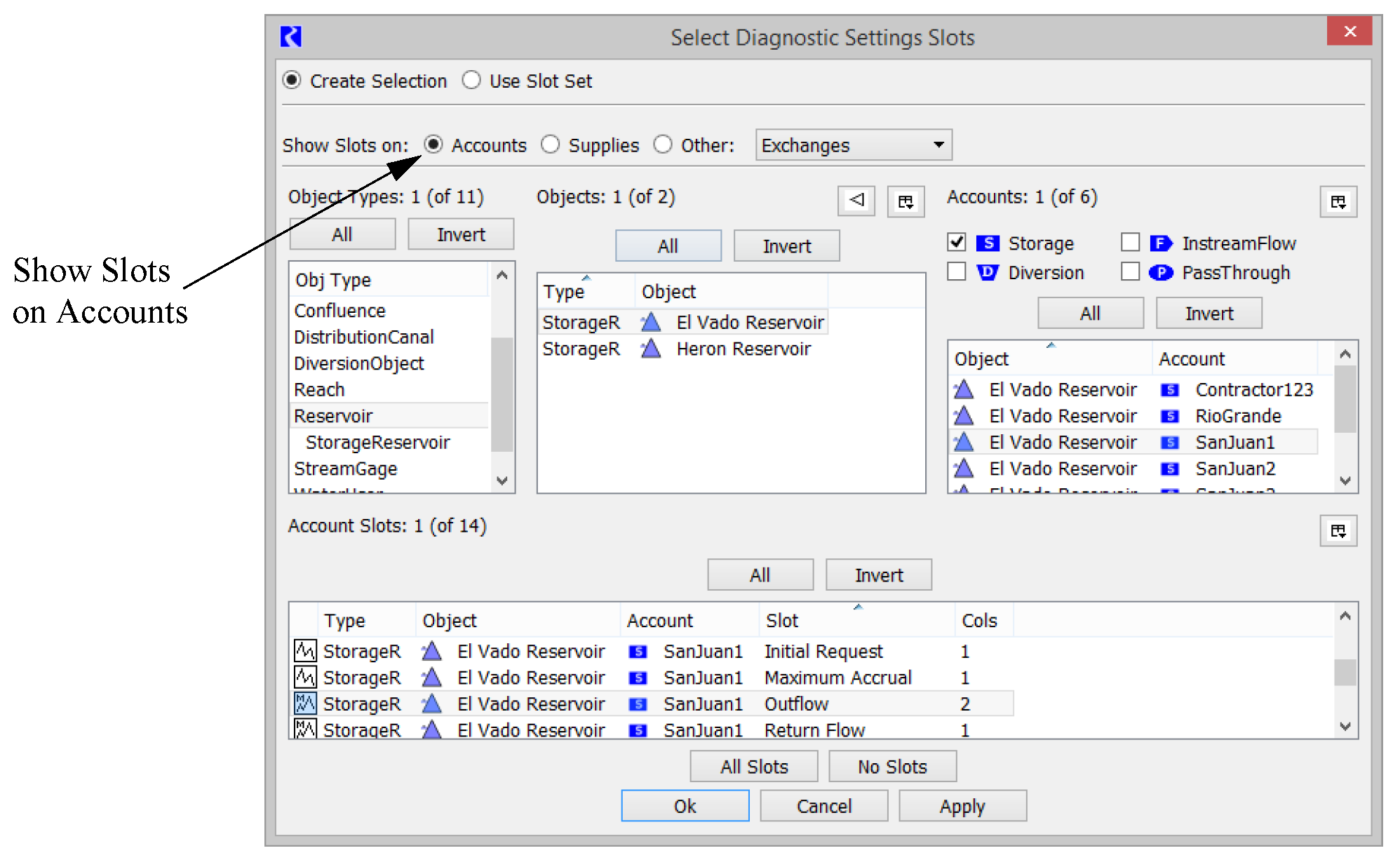Click the multi-column slot icon on Outflow row
This screenshot has height=867, width=1400.
304,704
